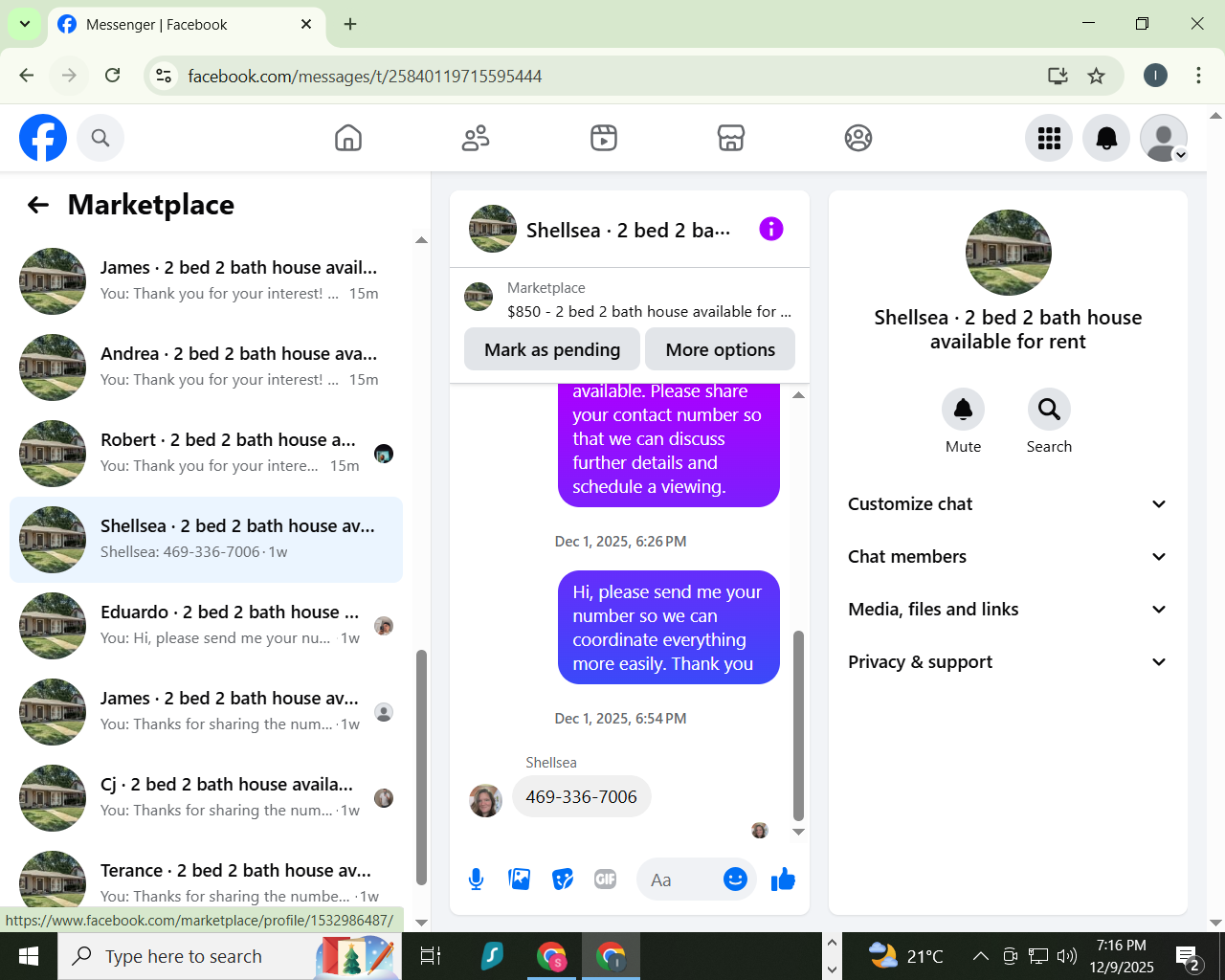
Task: Open the notifications bell in the header
Action: 1106,138
